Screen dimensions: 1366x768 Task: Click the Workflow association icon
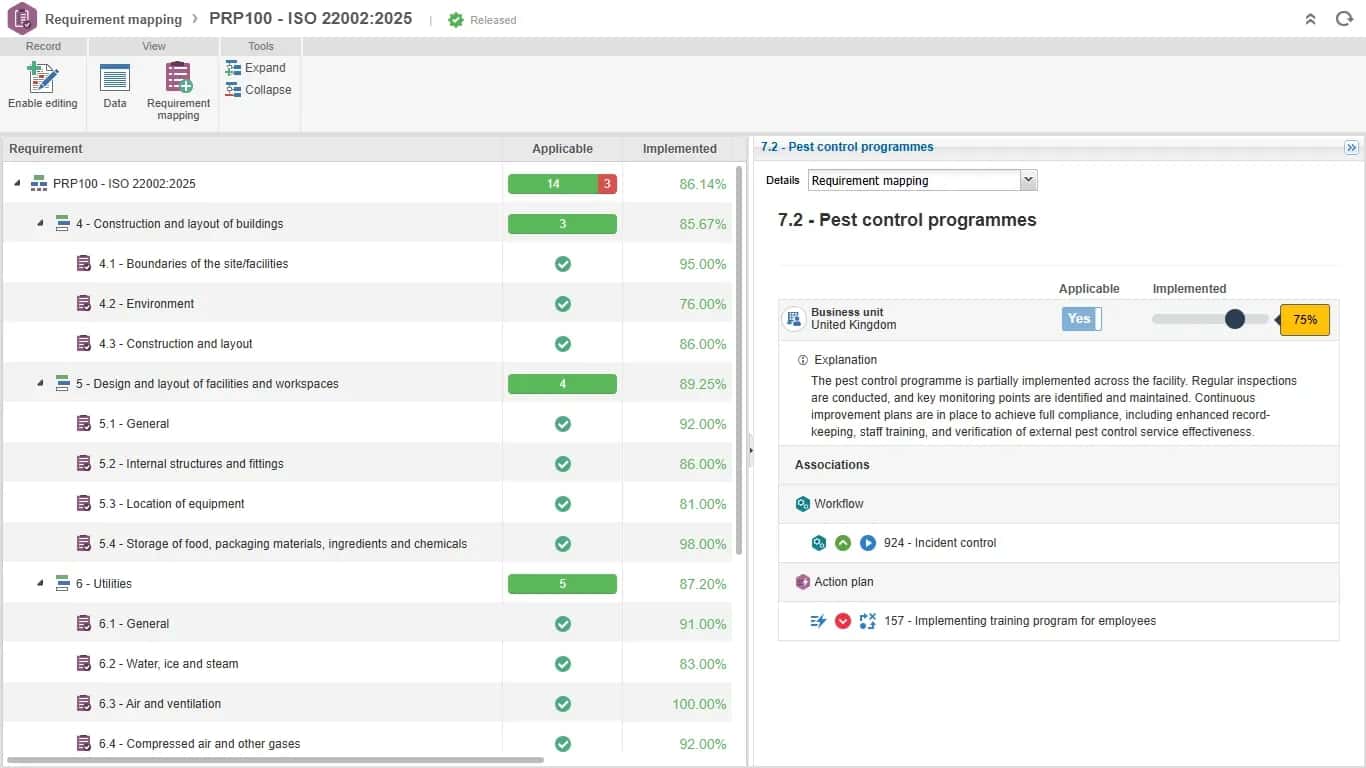tap(802, 504)
